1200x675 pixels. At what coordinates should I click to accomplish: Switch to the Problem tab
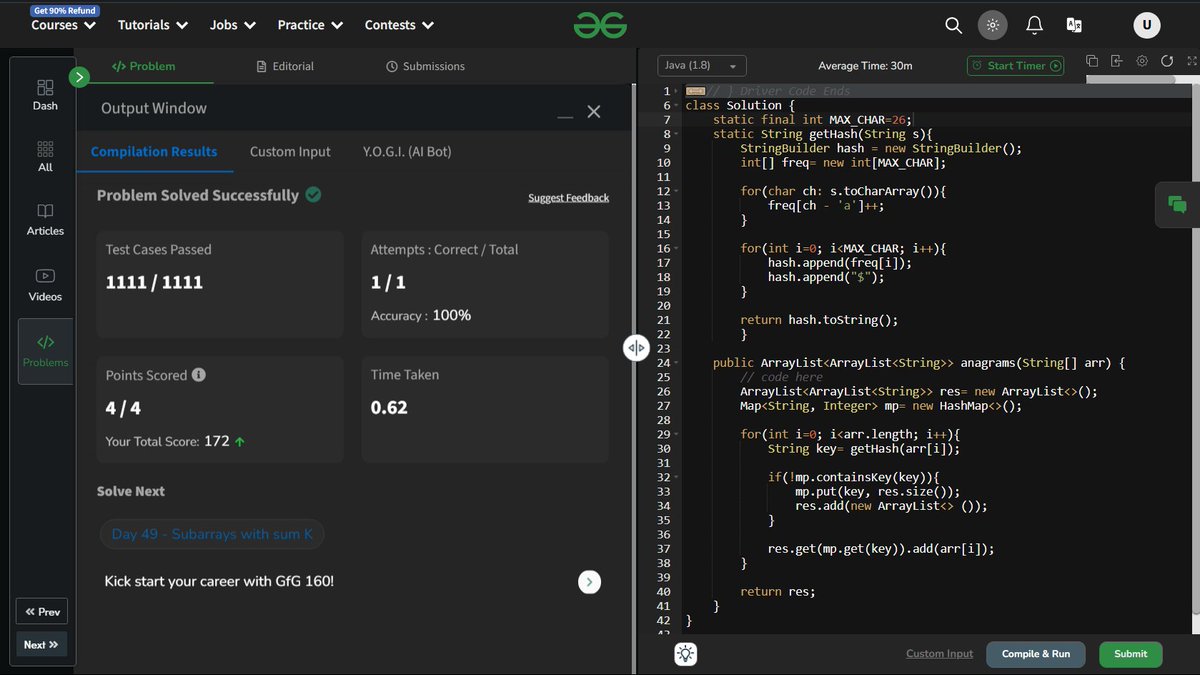pos(143,66)
